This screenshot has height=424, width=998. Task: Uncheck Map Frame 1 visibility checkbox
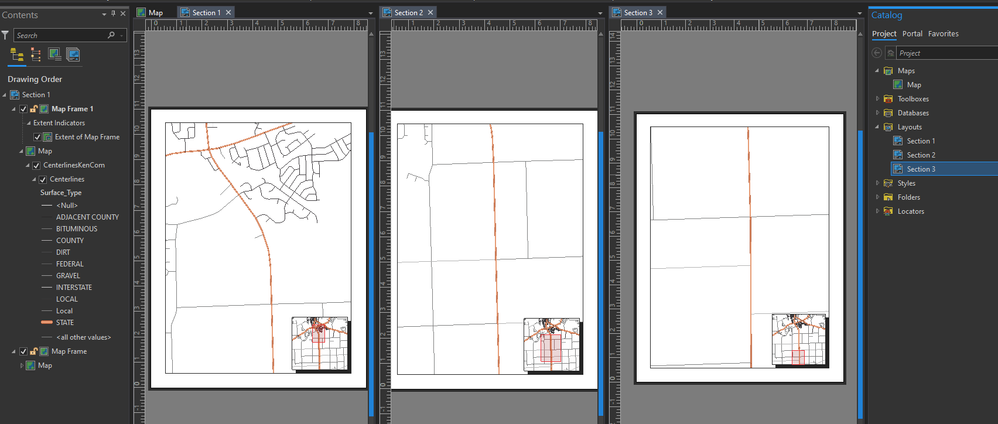point(24,109)
